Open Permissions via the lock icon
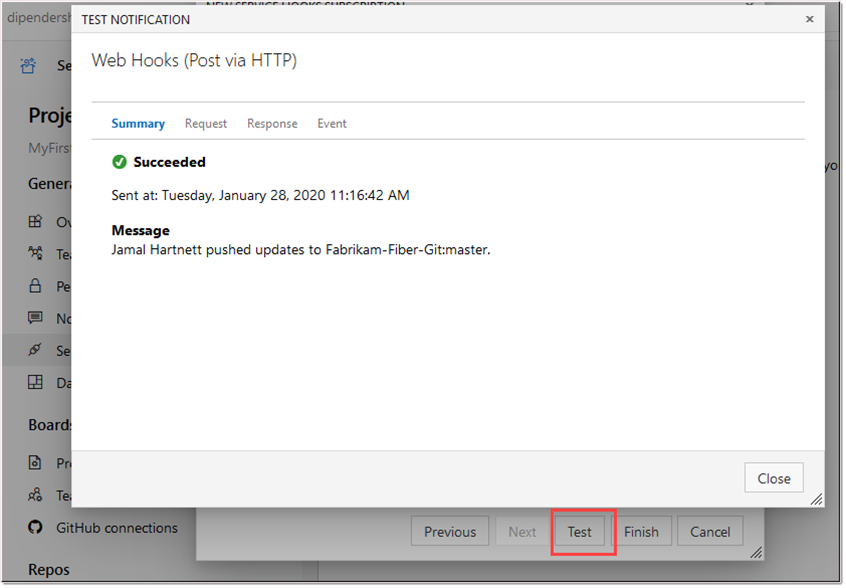 pos(32,285)
